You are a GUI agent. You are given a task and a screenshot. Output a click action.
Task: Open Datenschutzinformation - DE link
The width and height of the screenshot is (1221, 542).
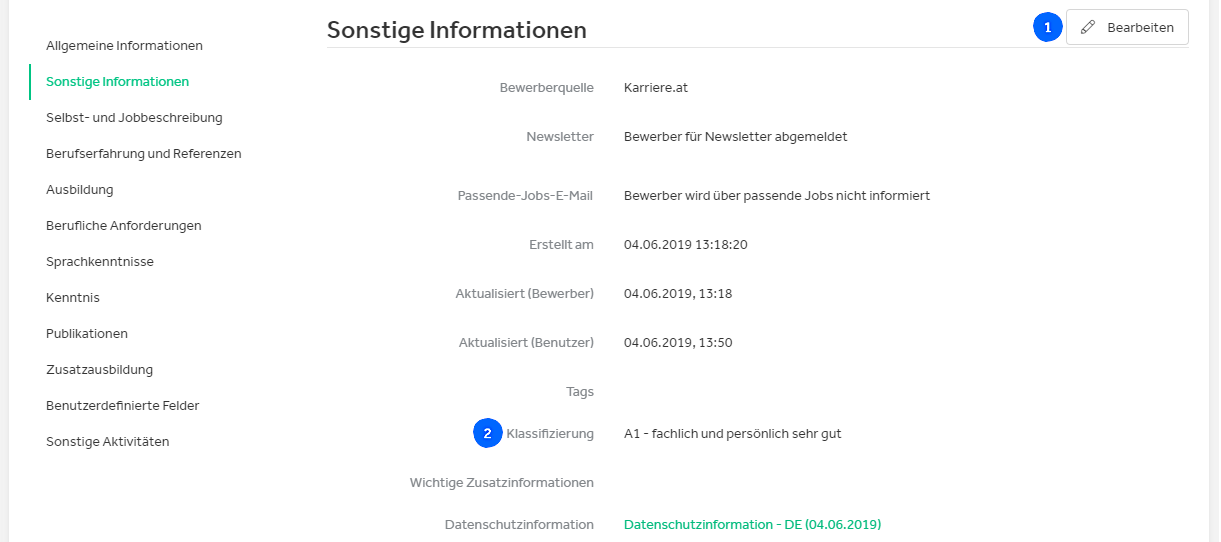752,524
